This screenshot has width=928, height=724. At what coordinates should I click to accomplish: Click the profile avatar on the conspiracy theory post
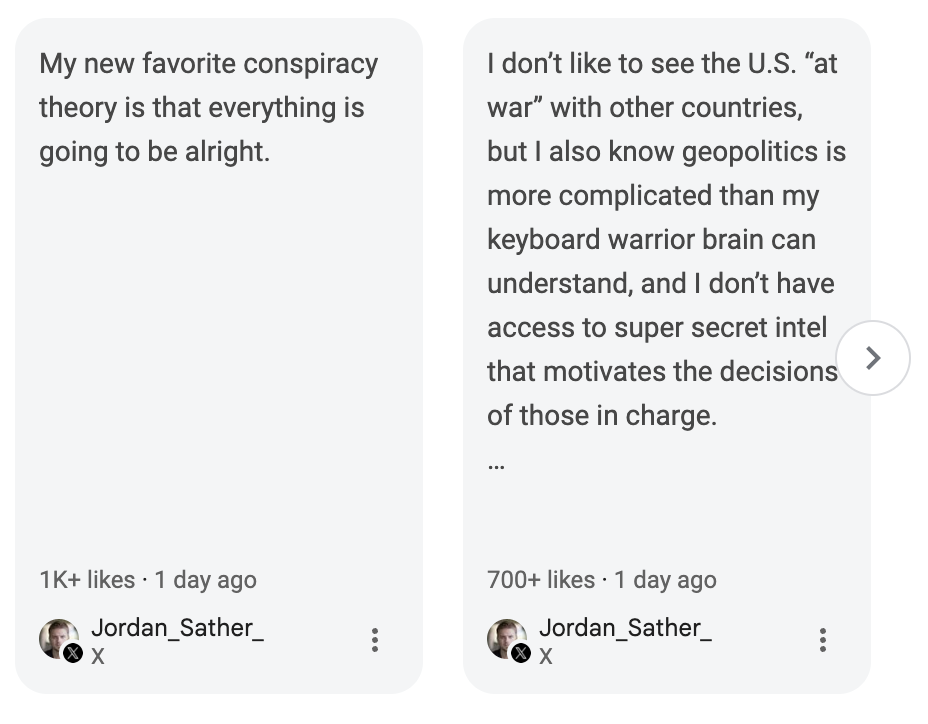pos(56,636)
